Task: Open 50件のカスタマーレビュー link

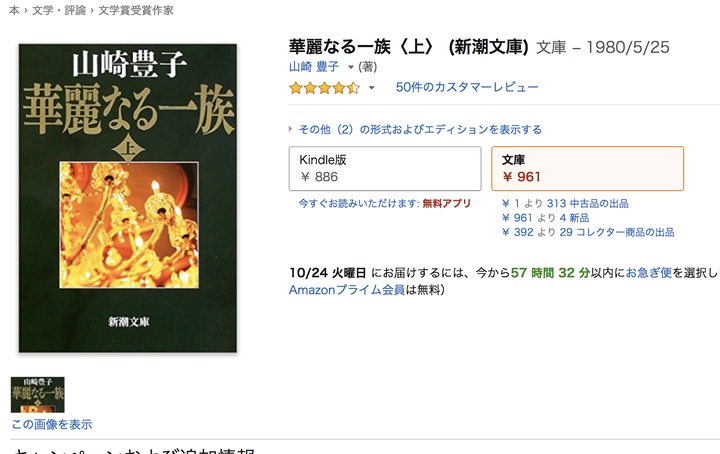Action: pos(467,87)
